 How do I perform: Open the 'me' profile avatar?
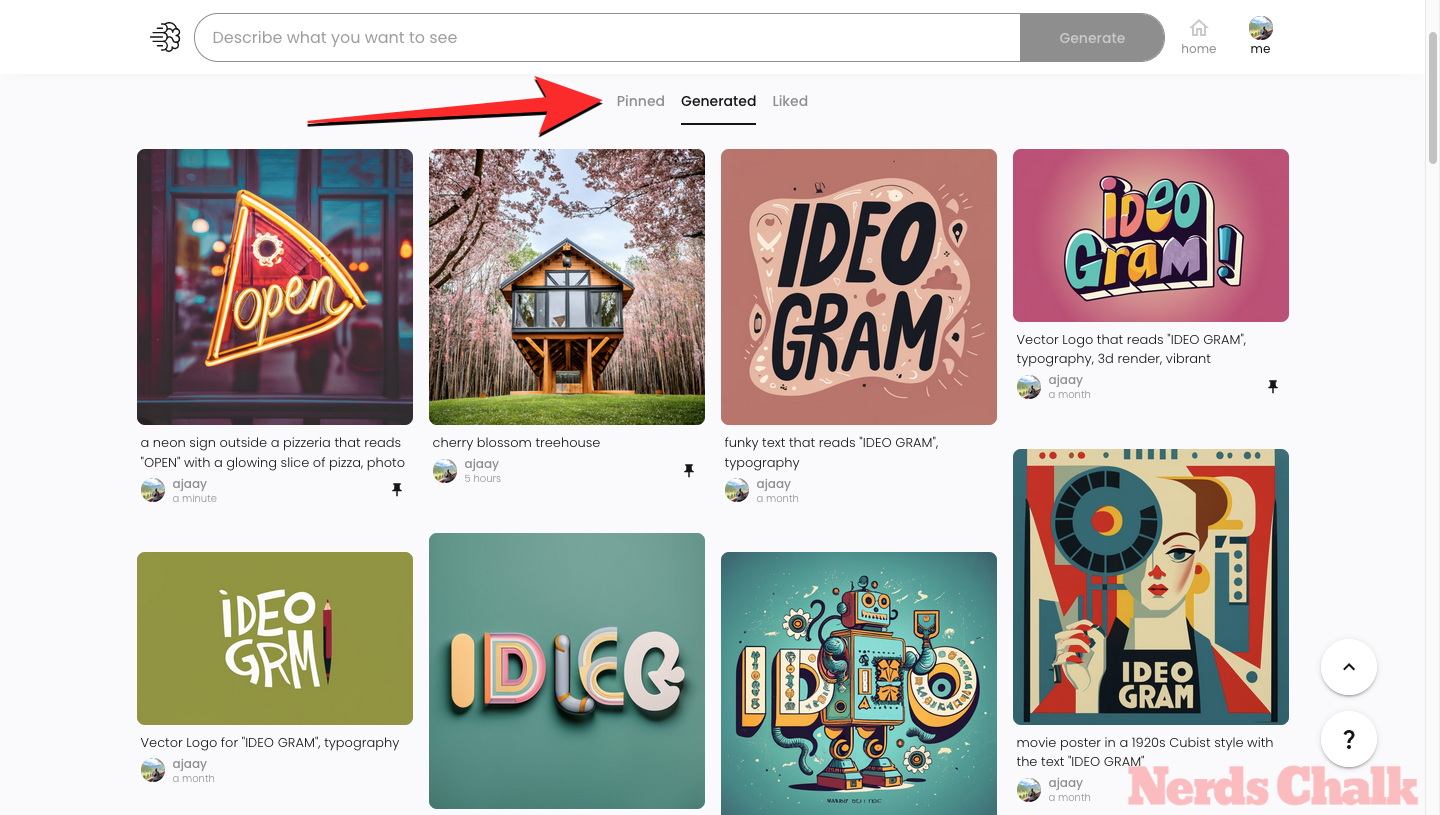click(1261, 28)
